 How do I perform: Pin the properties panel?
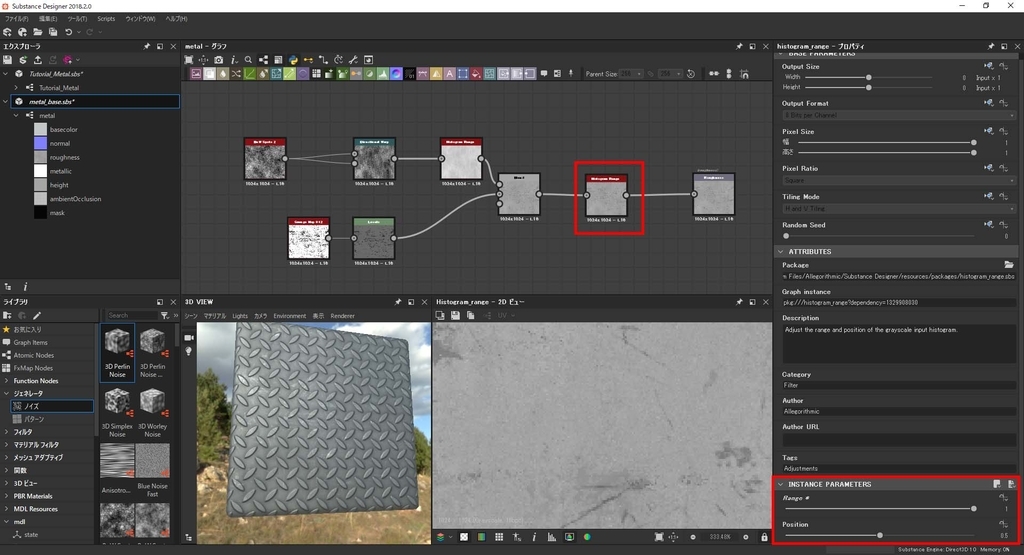(x=991, y=46)
